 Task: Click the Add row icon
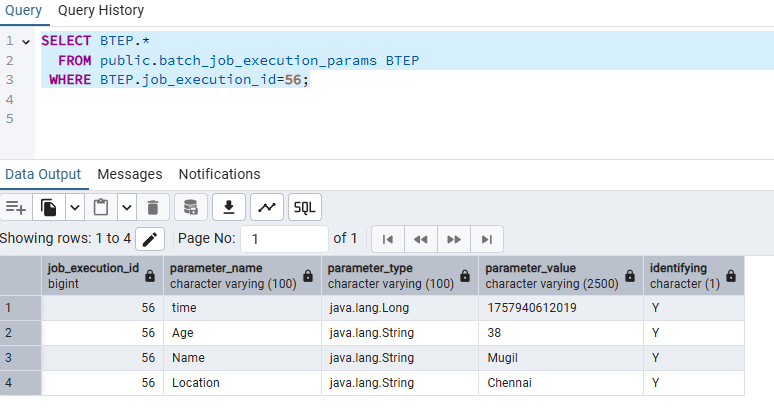[15, 207]
